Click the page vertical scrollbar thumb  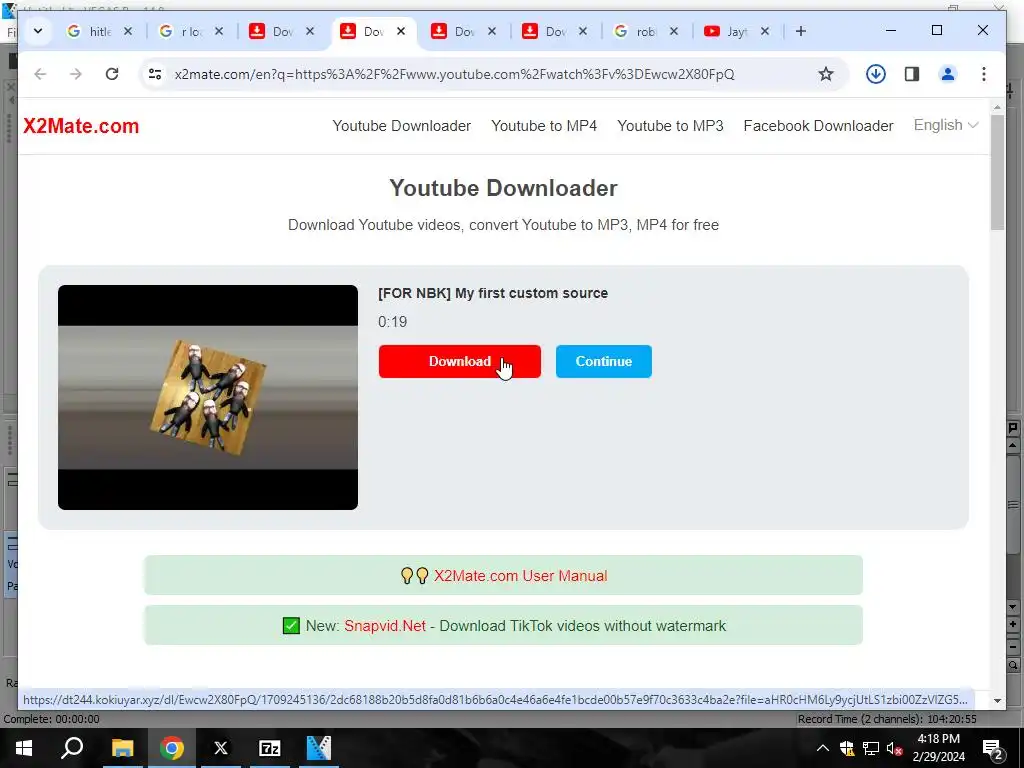pyautogui.click(x=997, y=172)
